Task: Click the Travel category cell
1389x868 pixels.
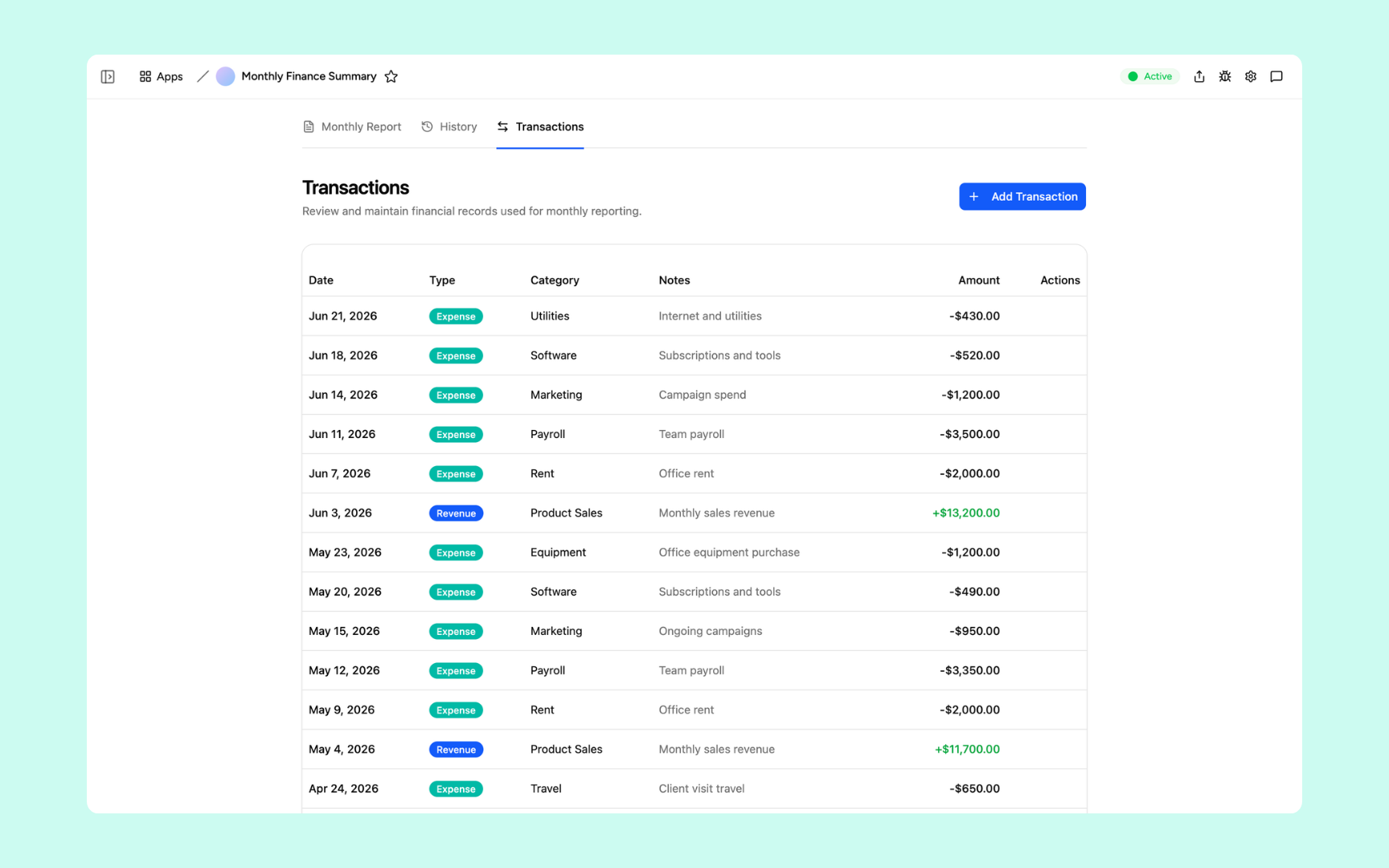Action: 546,788
